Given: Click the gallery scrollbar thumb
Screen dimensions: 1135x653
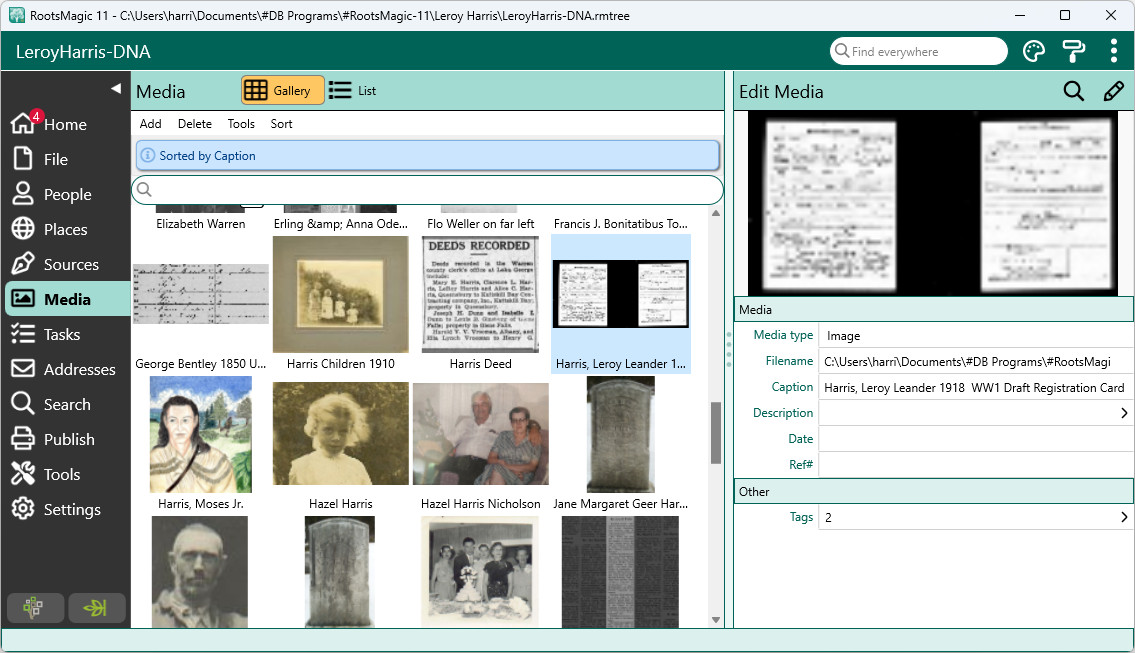Looking at the screenshot, I should pyautogui.click(x=716, y=433).
